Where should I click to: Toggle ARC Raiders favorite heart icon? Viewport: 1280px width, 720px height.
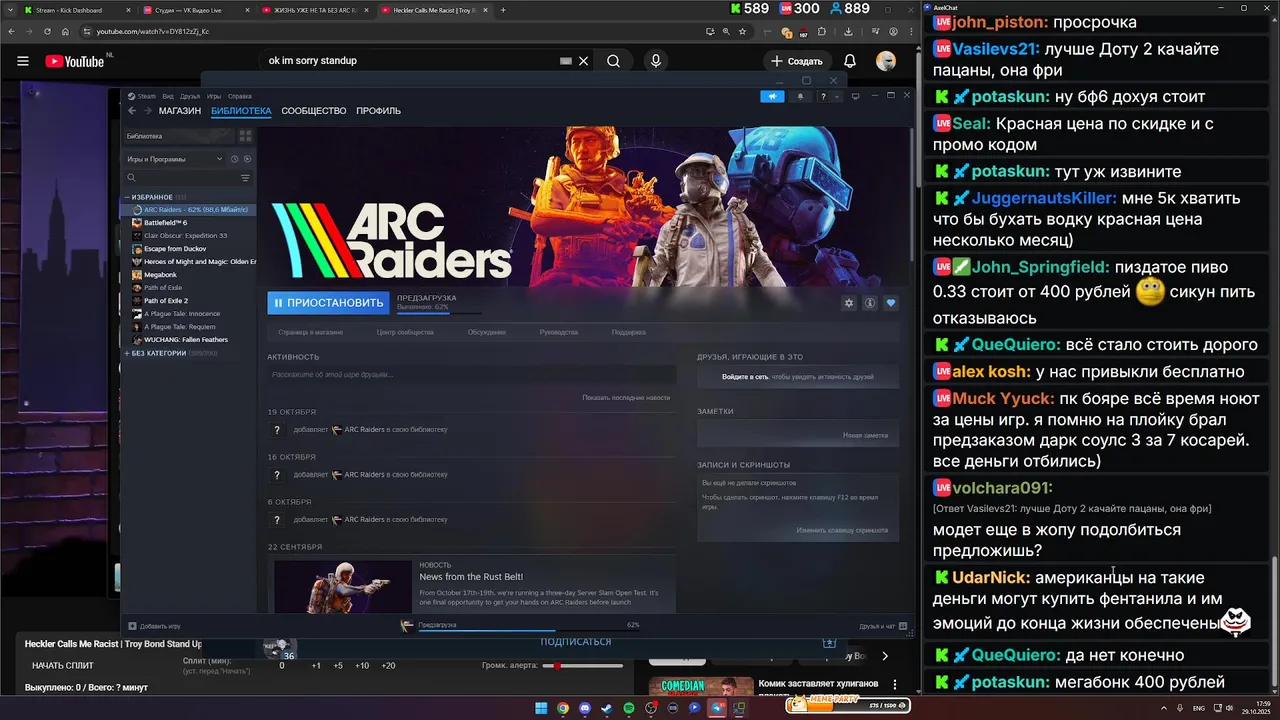891,303
